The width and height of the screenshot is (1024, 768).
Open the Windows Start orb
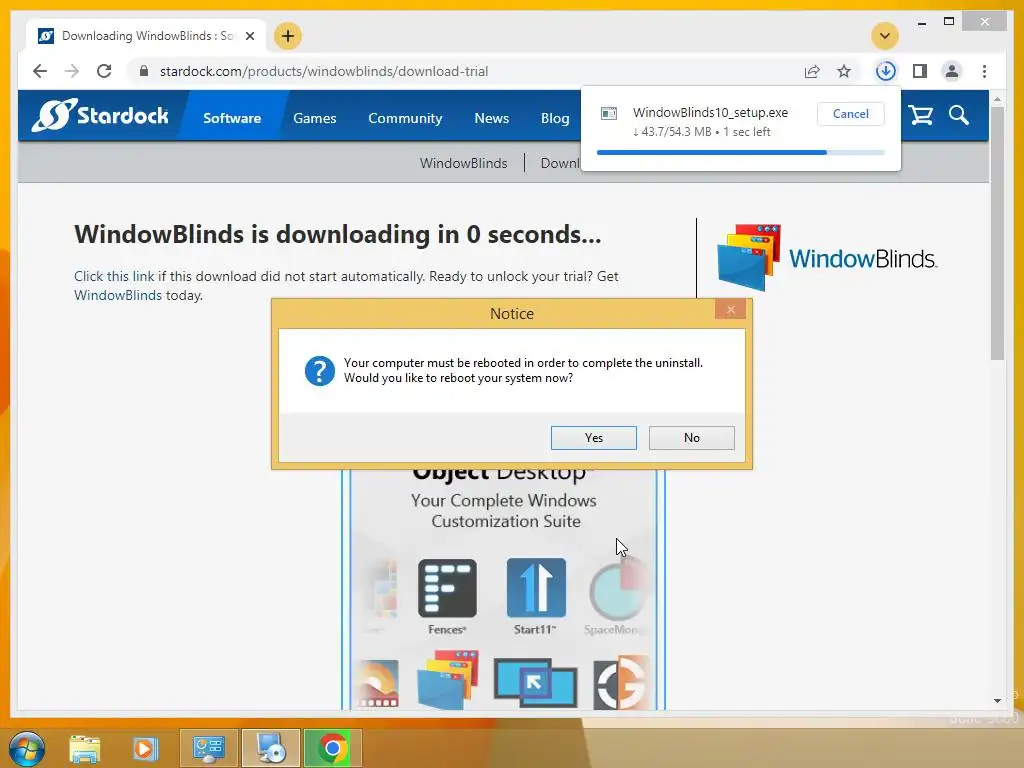pyautogui.click(x=27, y=748)
